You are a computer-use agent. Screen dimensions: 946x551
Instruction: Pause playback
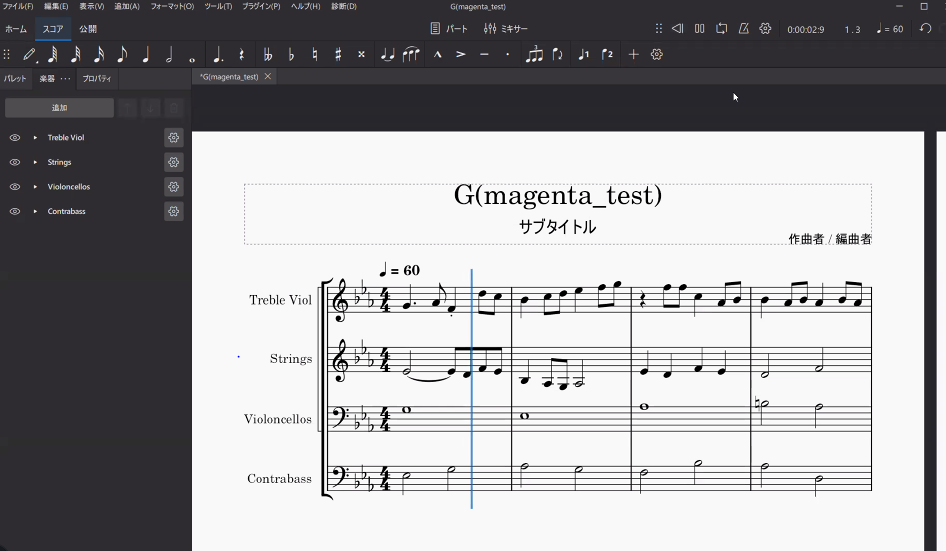(x=699, y=28)
